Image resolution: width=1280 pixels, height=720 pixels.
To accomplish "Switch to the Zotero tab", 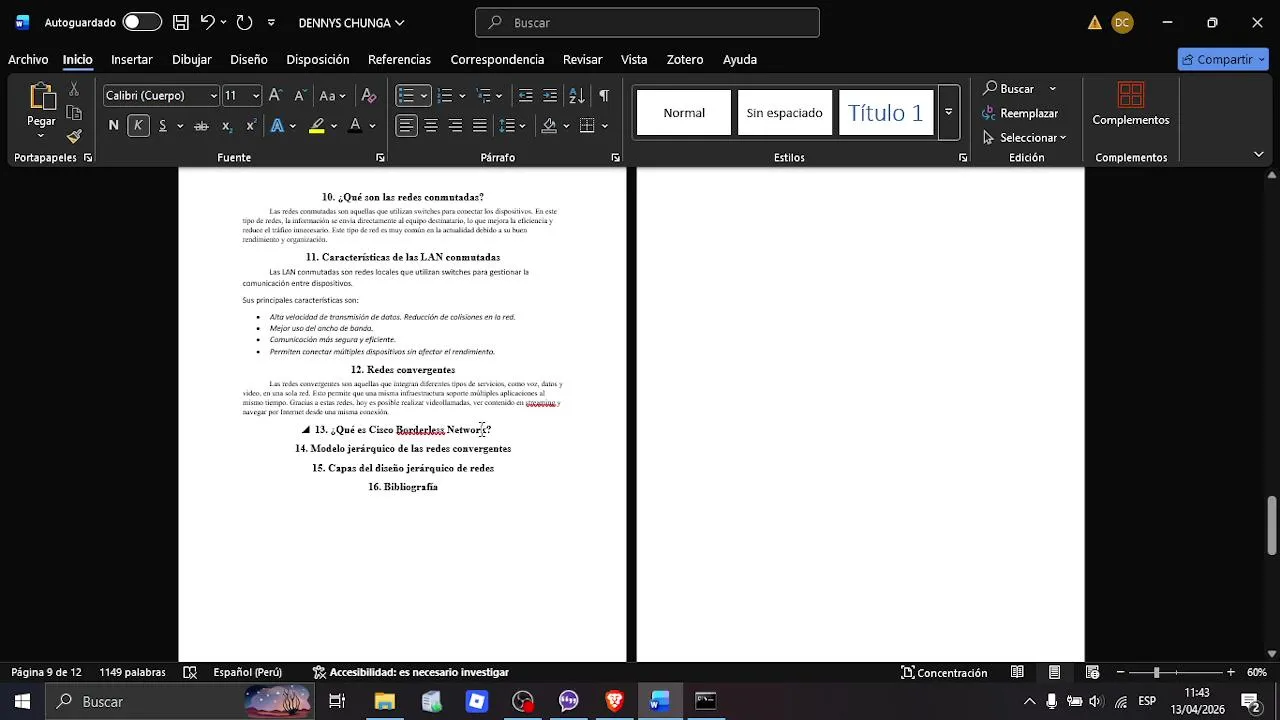I will point(685,59).
